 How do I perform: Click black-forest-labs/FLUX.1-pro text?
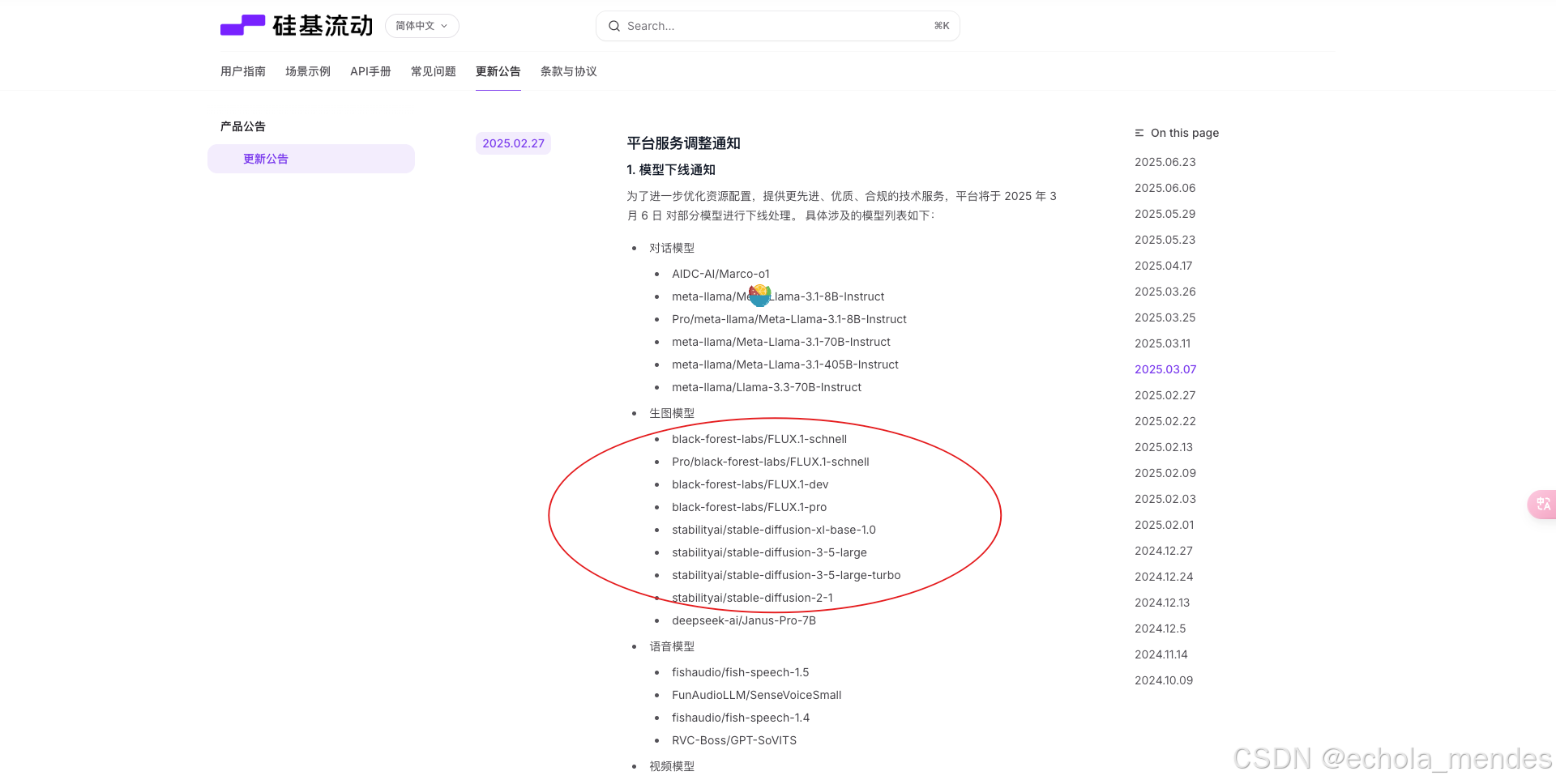click(750, 507)
